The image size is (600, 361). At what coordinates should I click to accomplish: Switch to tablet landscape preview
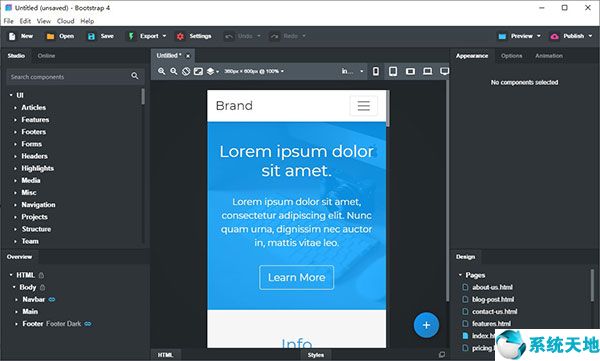(x=410, y=71)
